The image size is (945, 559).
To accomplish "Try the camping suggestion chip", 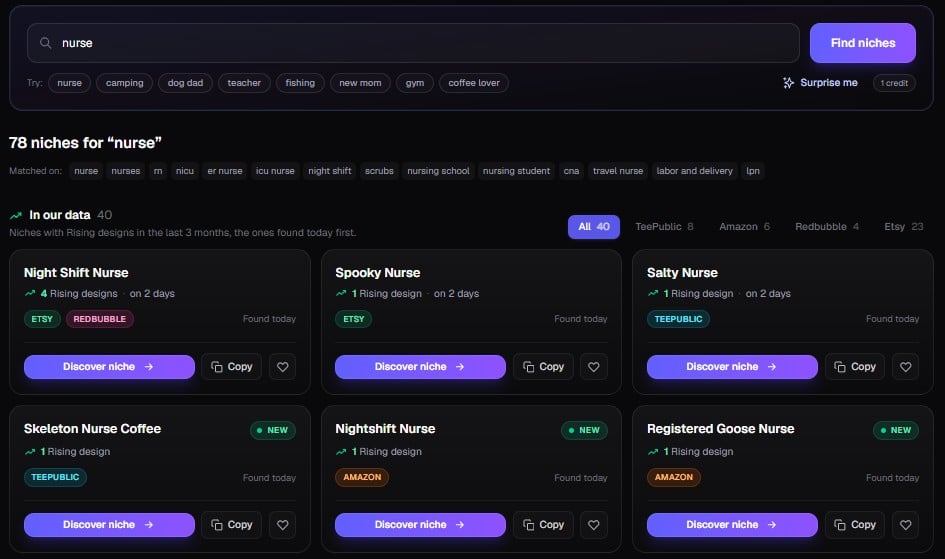I will point(125,83).
